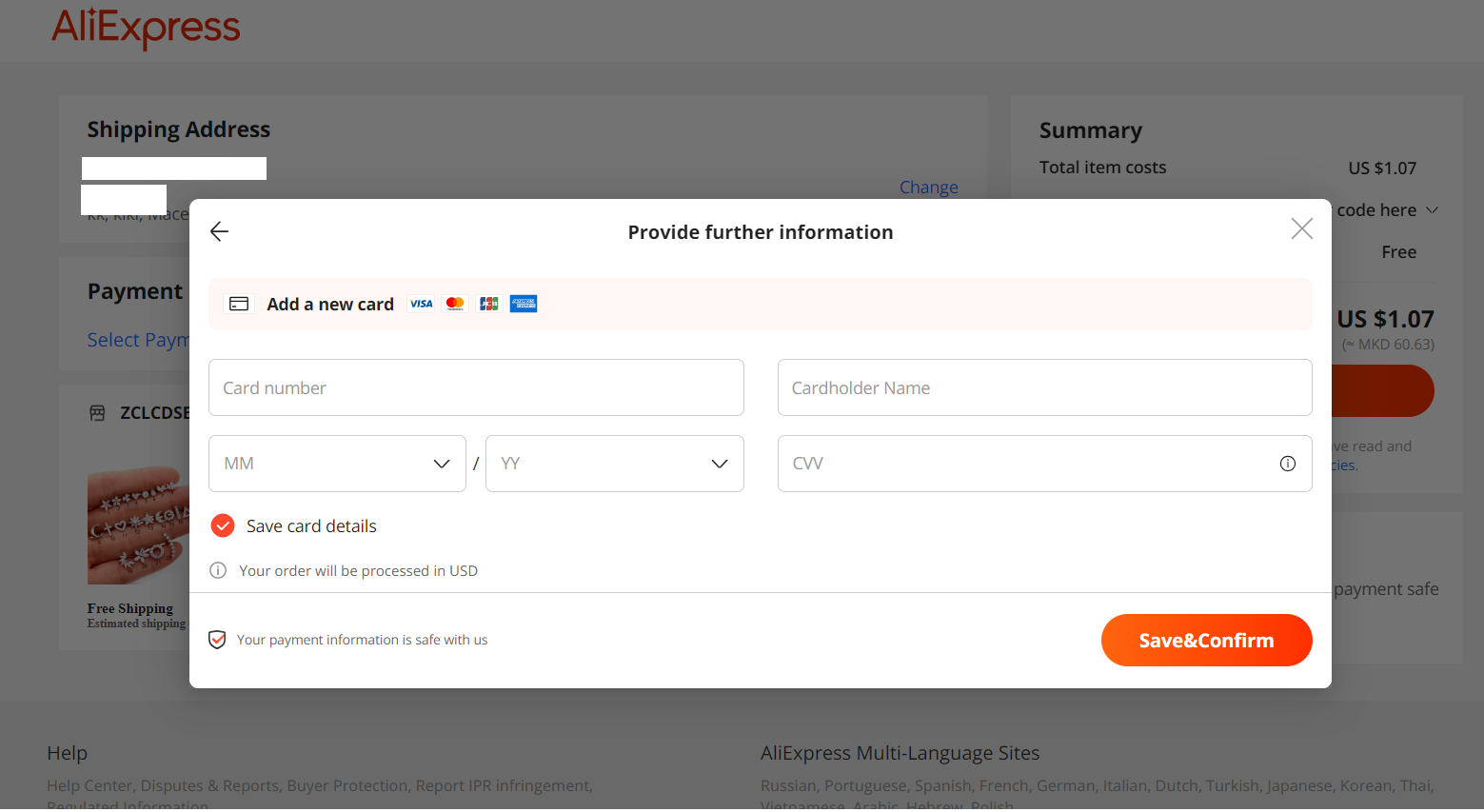Screen dimensions: 1484x812
Task: Close the Provide further information dialog
Action: tap(1301, 228)
